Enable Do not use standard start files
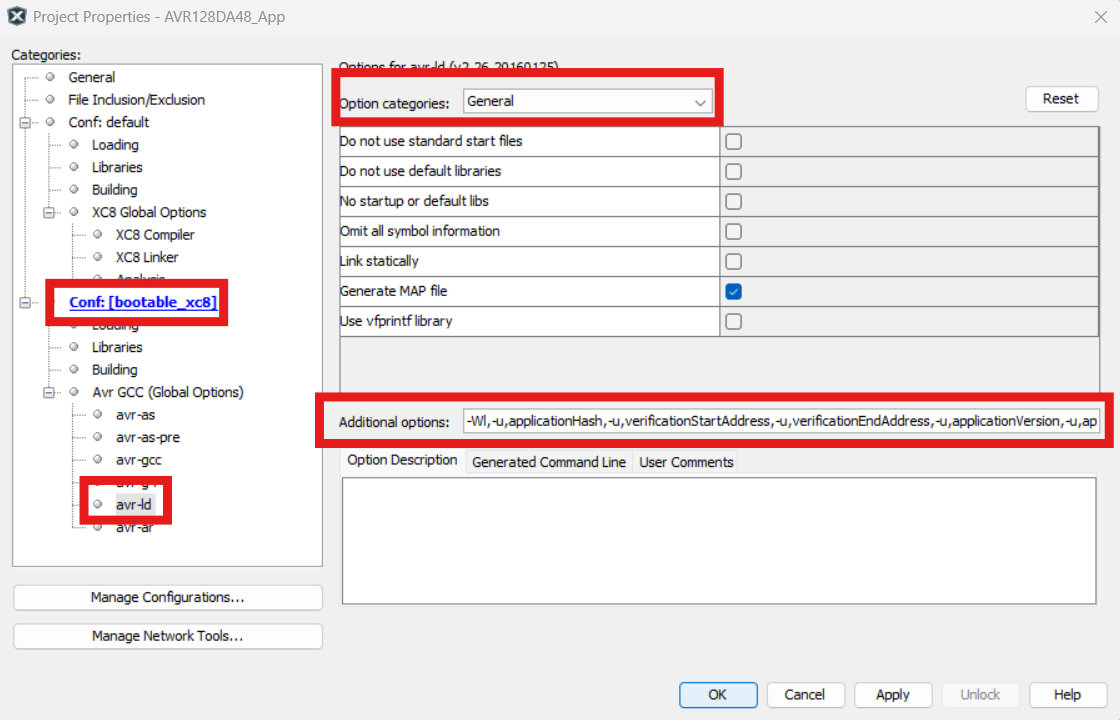This screenshot has height=720, width=1120. (x=733, y=141)
